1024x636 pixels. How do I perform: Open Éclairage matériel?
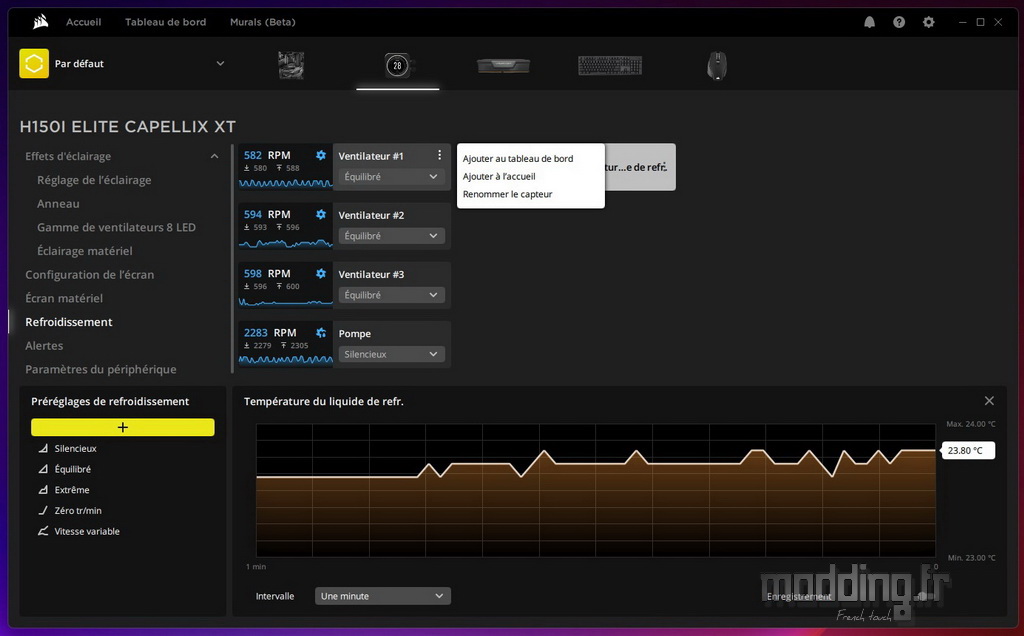click(84, 251)
